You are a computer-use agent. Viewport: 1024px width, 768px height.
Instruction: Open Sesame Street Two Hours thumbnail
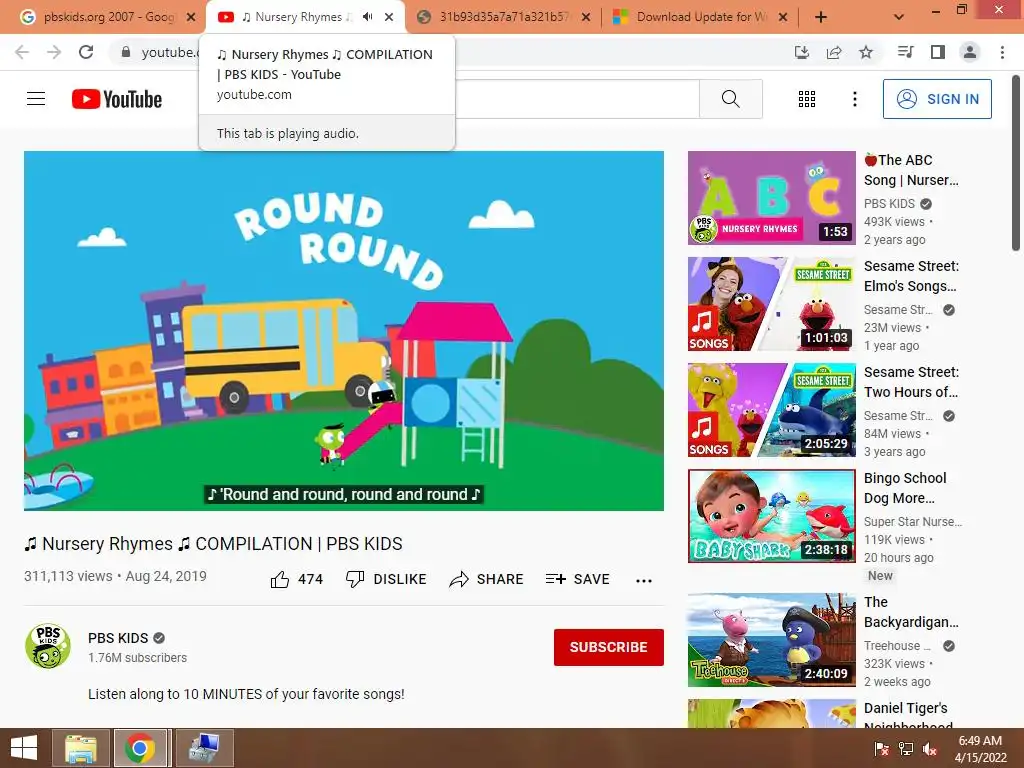(771, 409)
